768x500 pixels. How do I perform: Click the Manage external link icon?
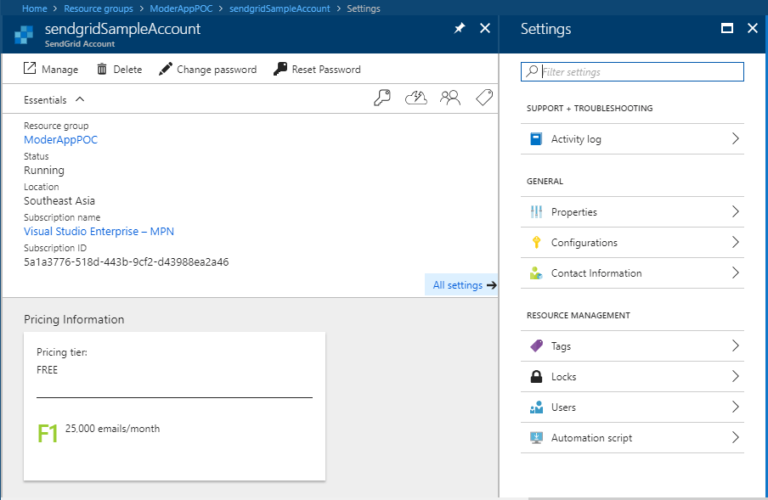click(x=30, y=69)
